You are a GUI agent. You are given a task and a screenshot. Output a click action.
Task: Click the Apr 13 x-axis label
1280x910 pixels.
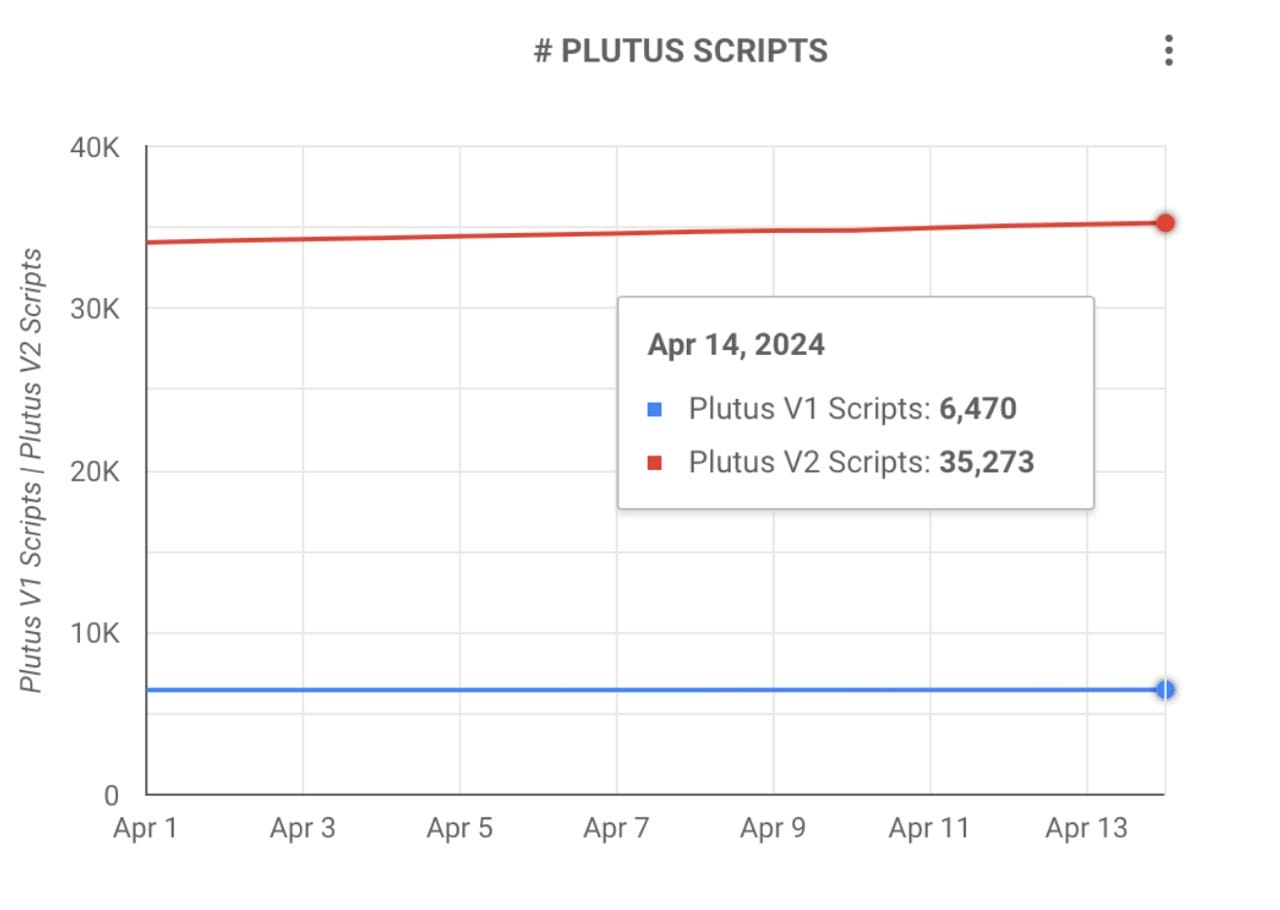click(x=1086, y=829)
